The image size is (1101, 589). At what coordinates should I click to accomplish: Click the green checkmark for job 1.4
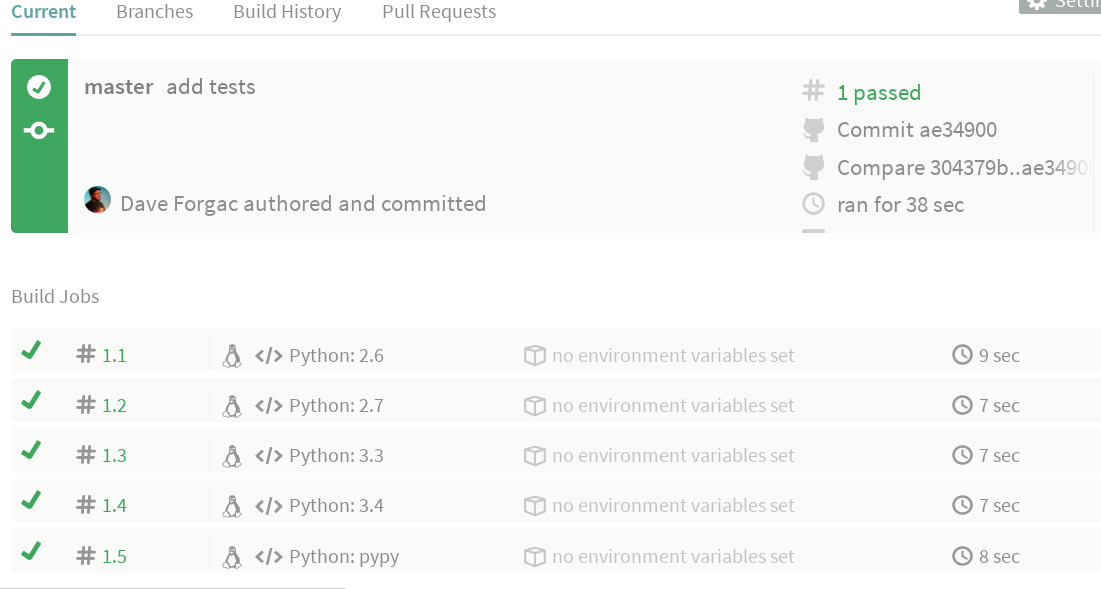point(31,500)
